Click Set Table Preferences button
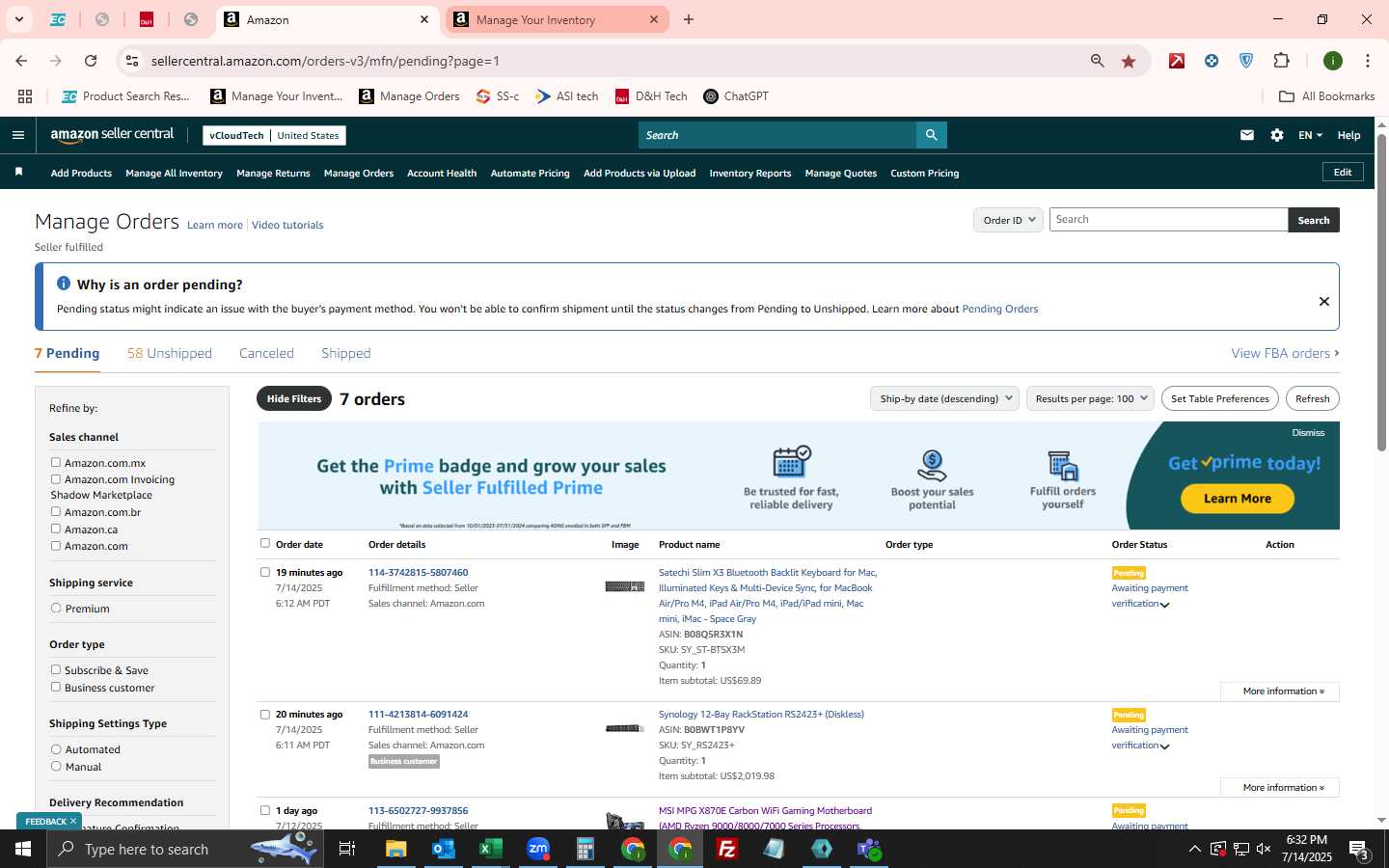 click(x=1220, y=398)
